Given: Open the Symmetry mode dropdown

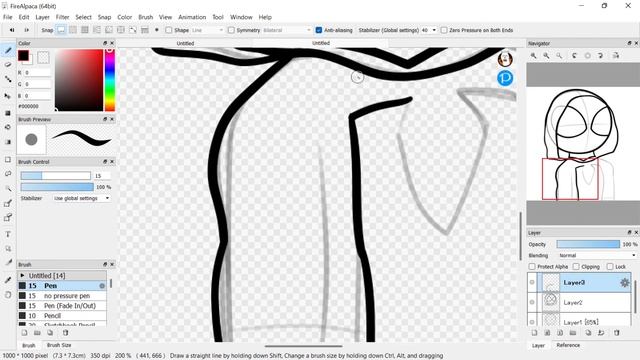Looking at the screenshot, I should click(x=287, y=30).
